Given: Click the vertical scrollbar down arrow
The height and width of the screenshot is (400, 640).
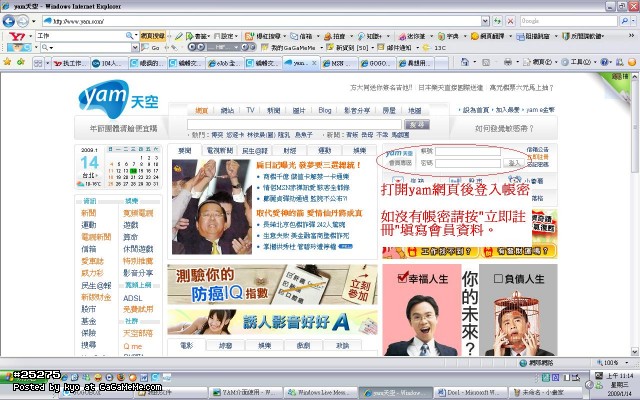Looking at the screenshot, I should (635, 351).
